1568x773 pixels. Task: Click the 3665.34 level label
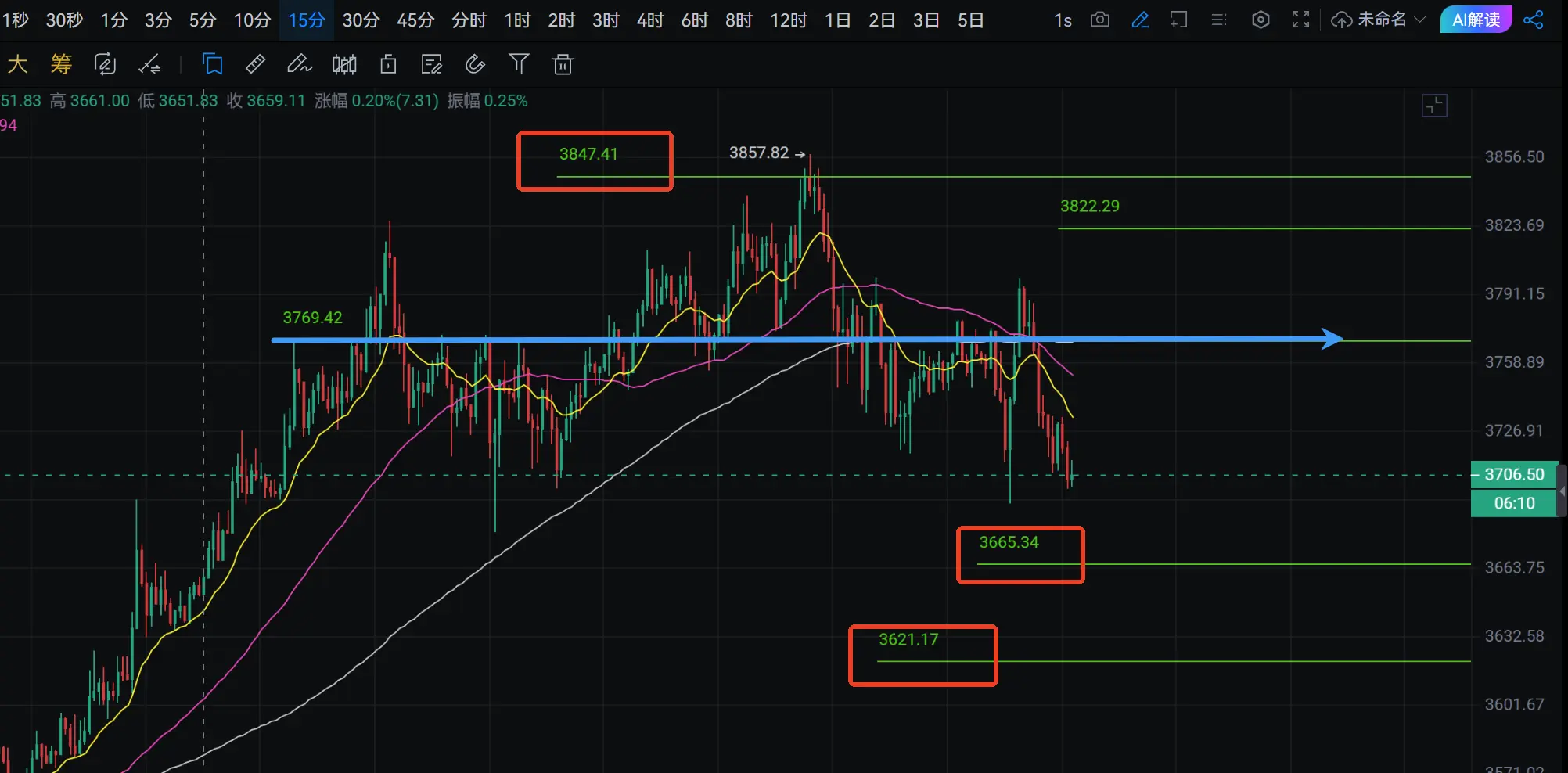point(1009,542)
